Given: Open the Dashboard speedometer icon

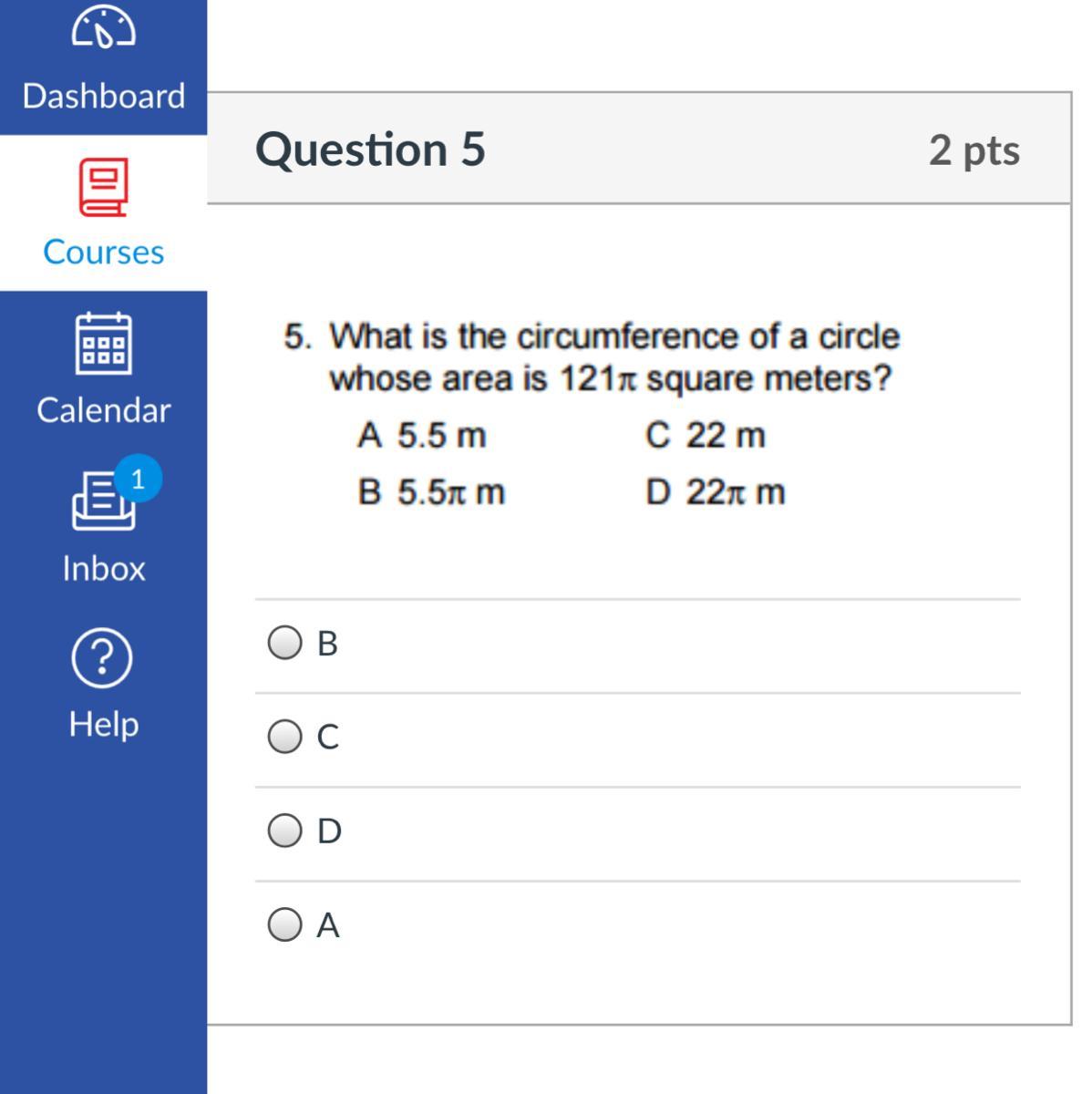Looking at the screenshot, I should 103,29.
